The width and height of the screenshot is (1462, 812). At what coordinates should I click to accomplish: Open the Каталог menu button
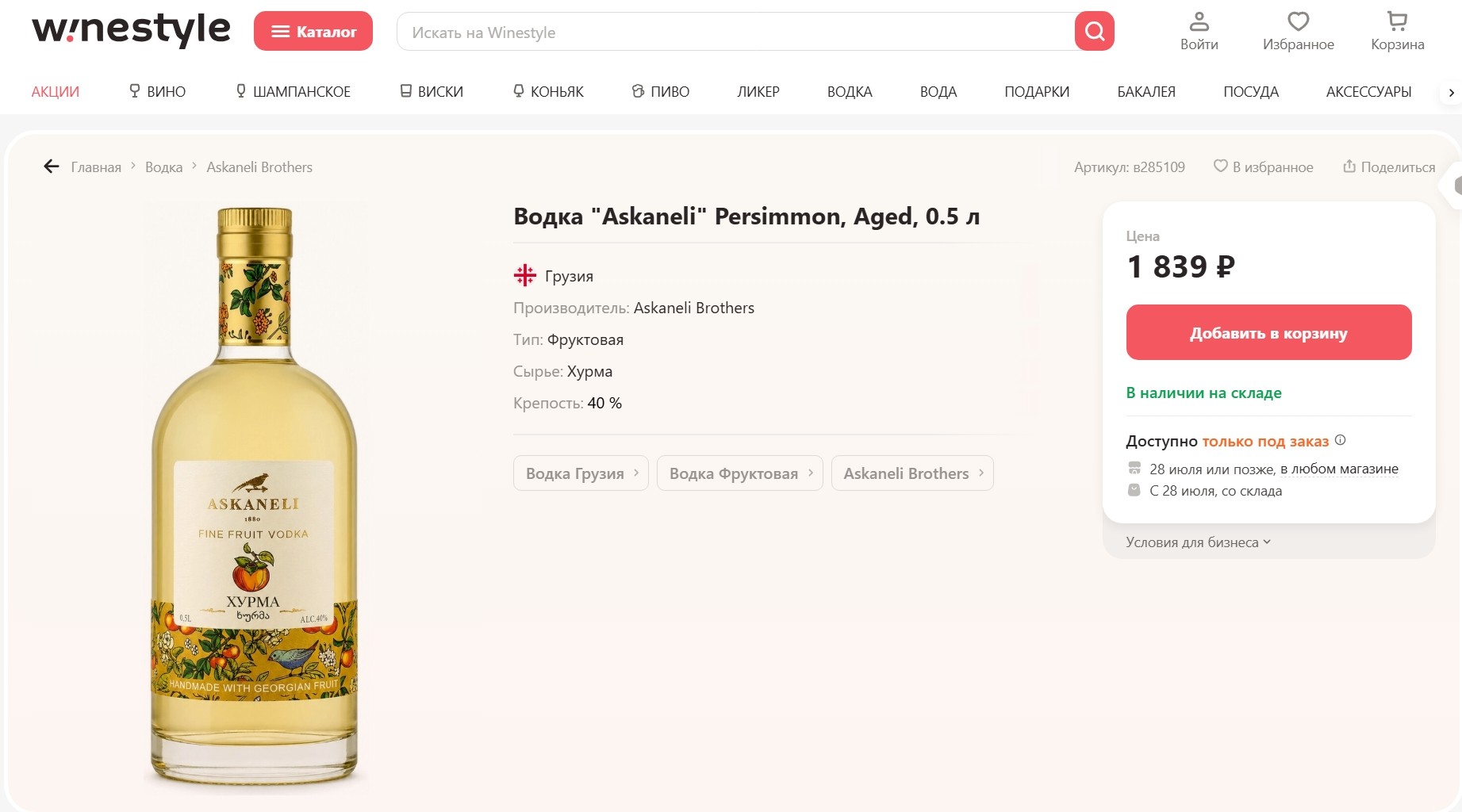tap(313, 31)
